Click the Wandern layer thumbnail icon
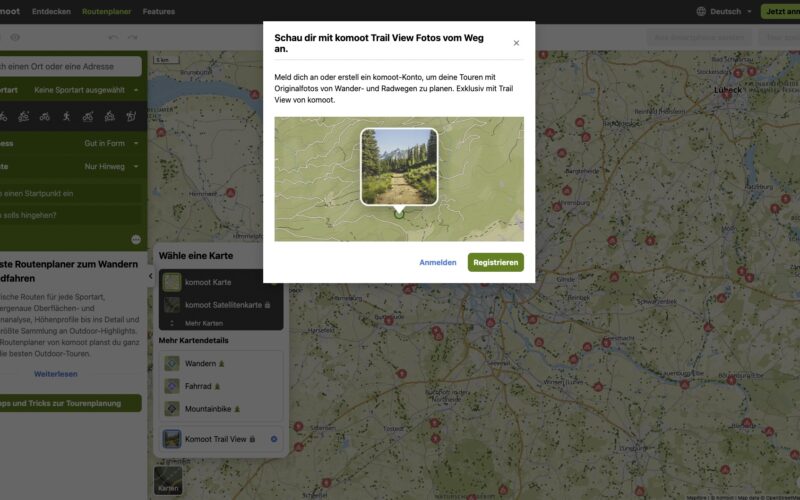800x500 pixels. 172,363
